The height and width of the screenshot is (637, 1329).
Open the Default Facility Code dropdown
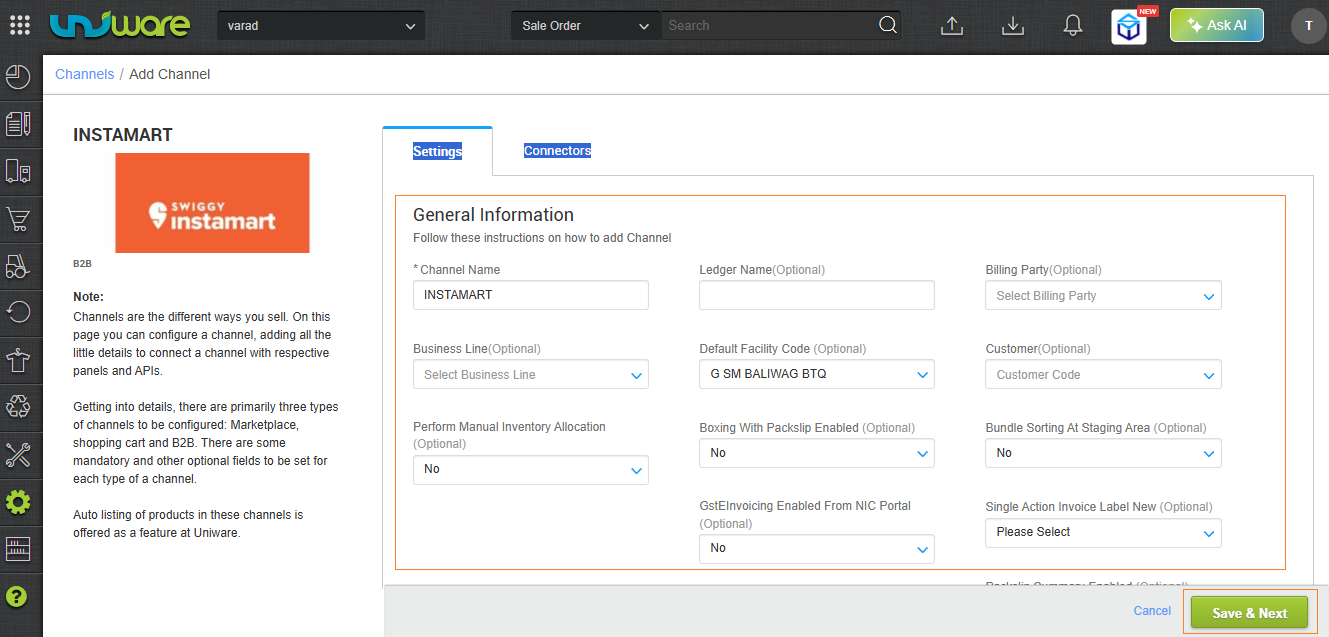[817, 374]
